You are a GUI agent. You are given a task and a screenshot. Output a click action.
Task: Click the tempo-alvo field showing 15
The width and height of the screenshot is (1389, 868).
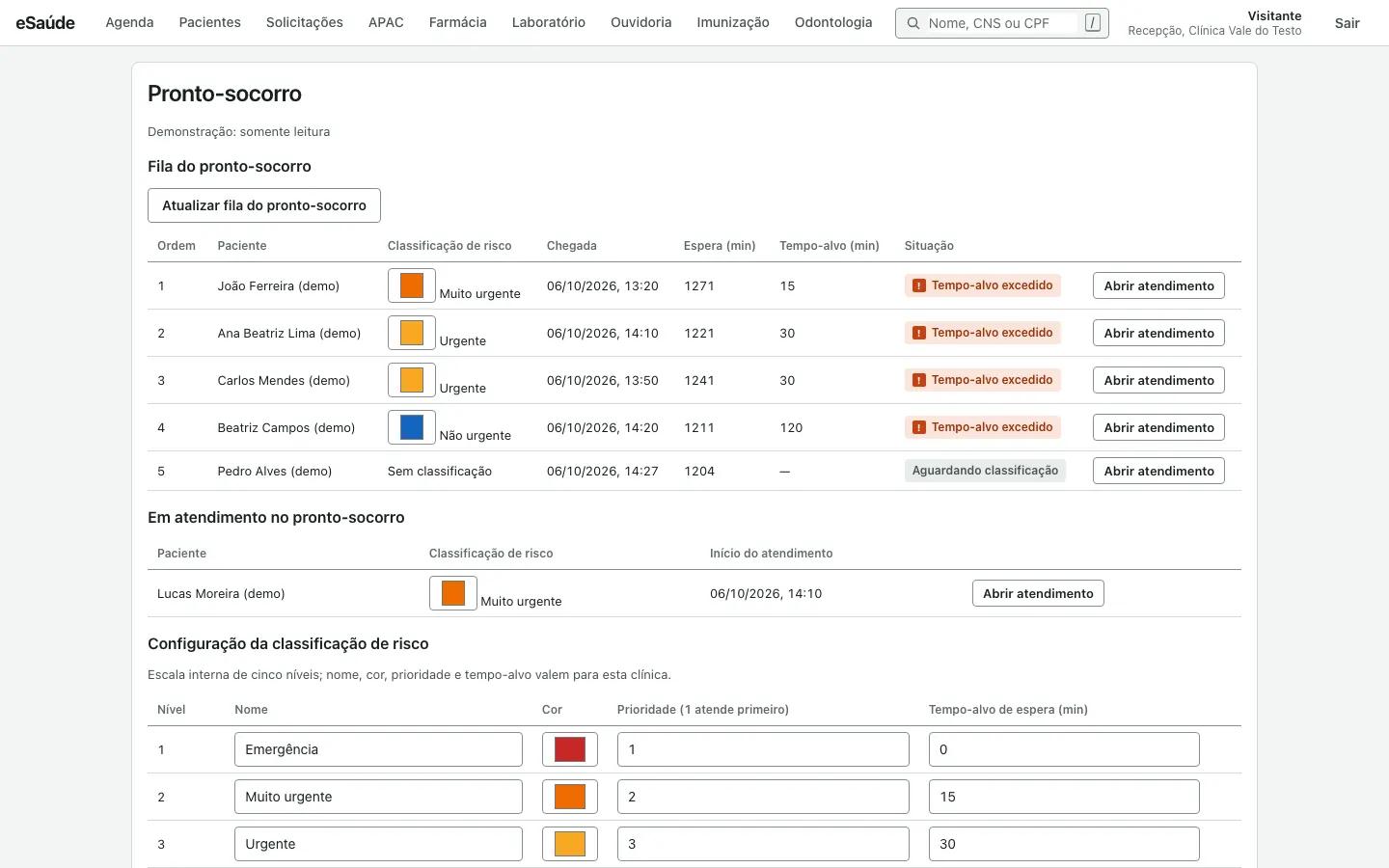(1064, 797)
